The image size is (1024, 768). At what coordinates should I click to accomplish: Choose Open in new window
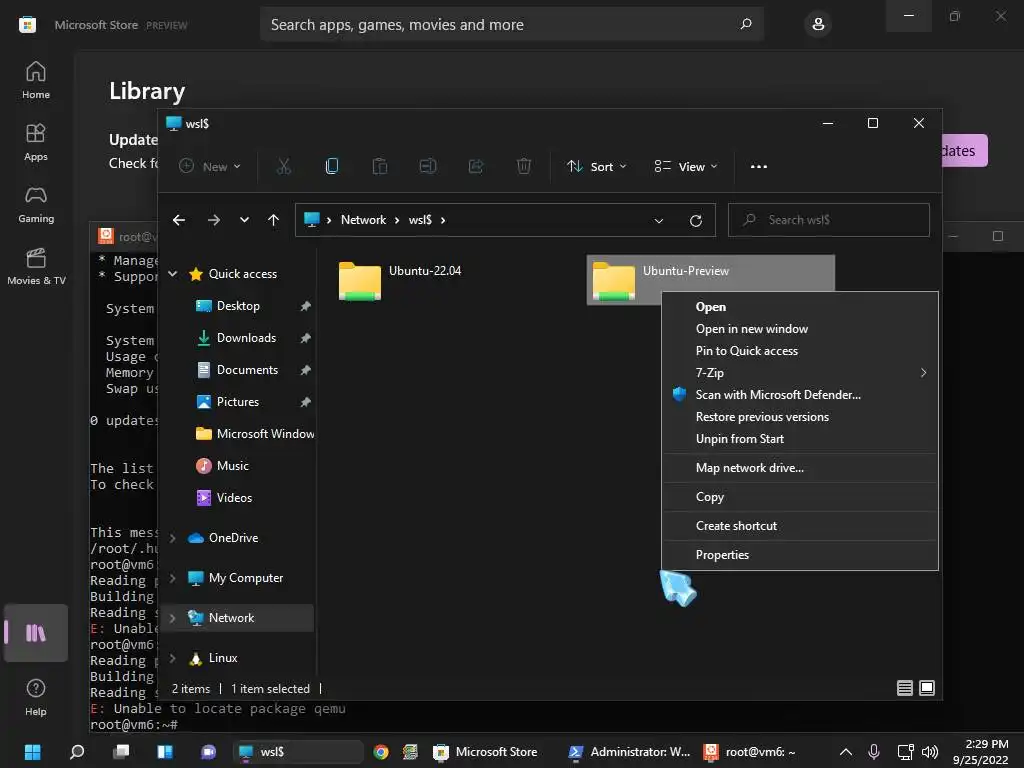pyautogui.click(x=800, y=329)
